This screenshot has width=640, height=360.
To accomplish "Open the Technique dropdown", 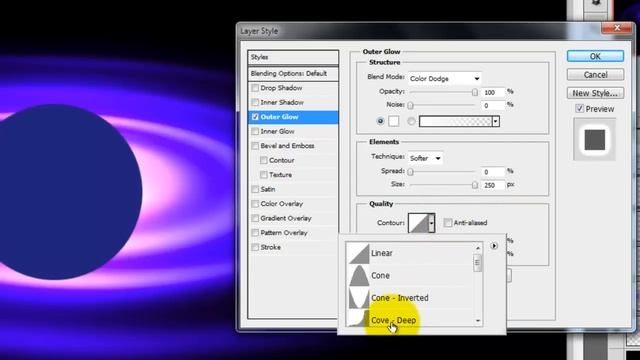I will click(425, 158).
